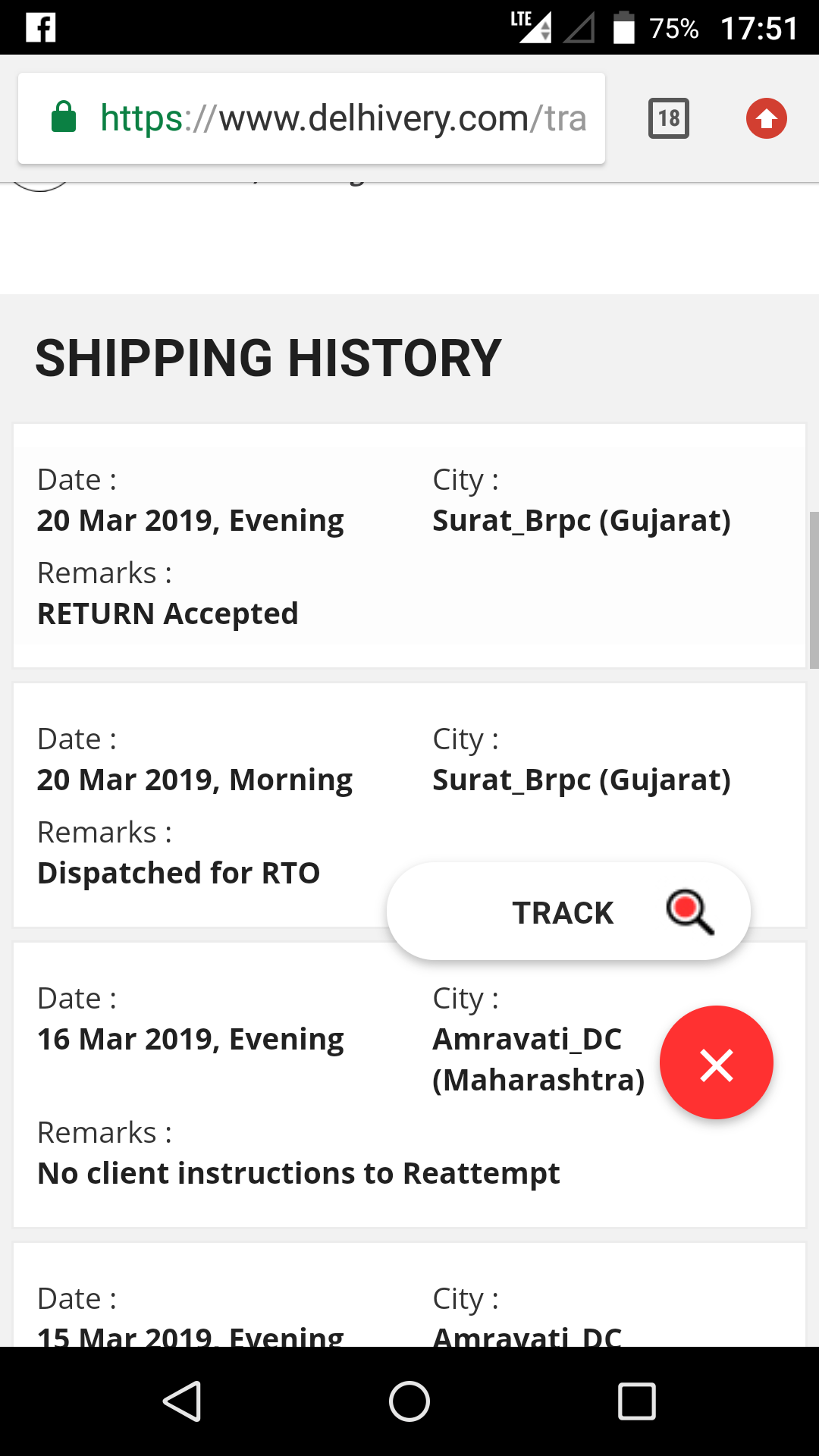Tap the green padlock security icon

64,118
